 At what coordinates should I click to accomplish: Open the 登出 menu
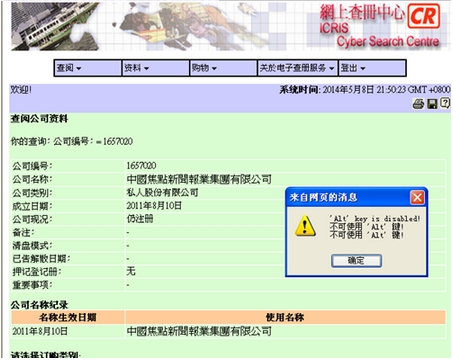[x=372, y=68]
